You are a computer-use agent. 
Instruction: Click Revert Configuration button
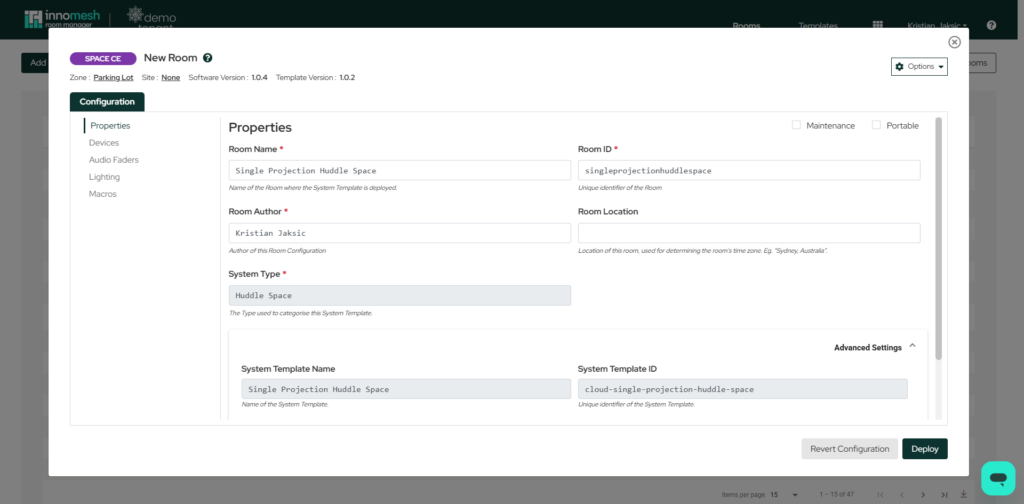tap(849, 449)
